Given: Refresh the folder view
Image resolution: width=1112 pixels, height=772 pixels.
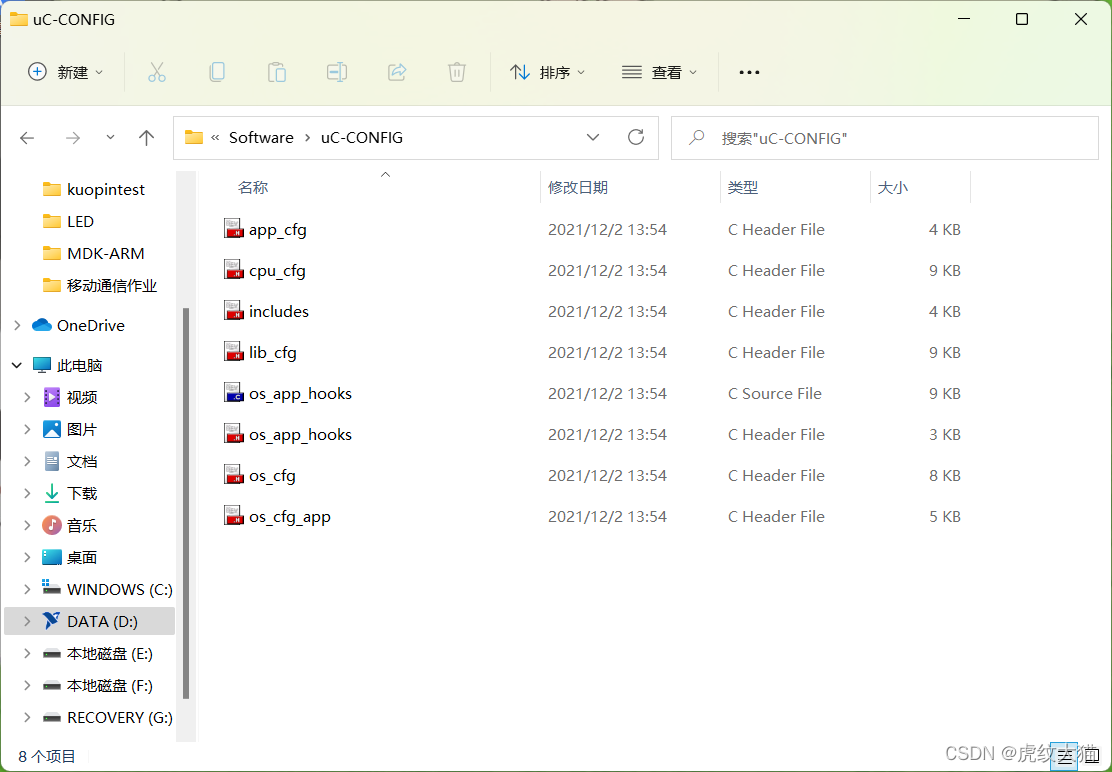Looking at the screenshot, I should (x=636, y=138).
